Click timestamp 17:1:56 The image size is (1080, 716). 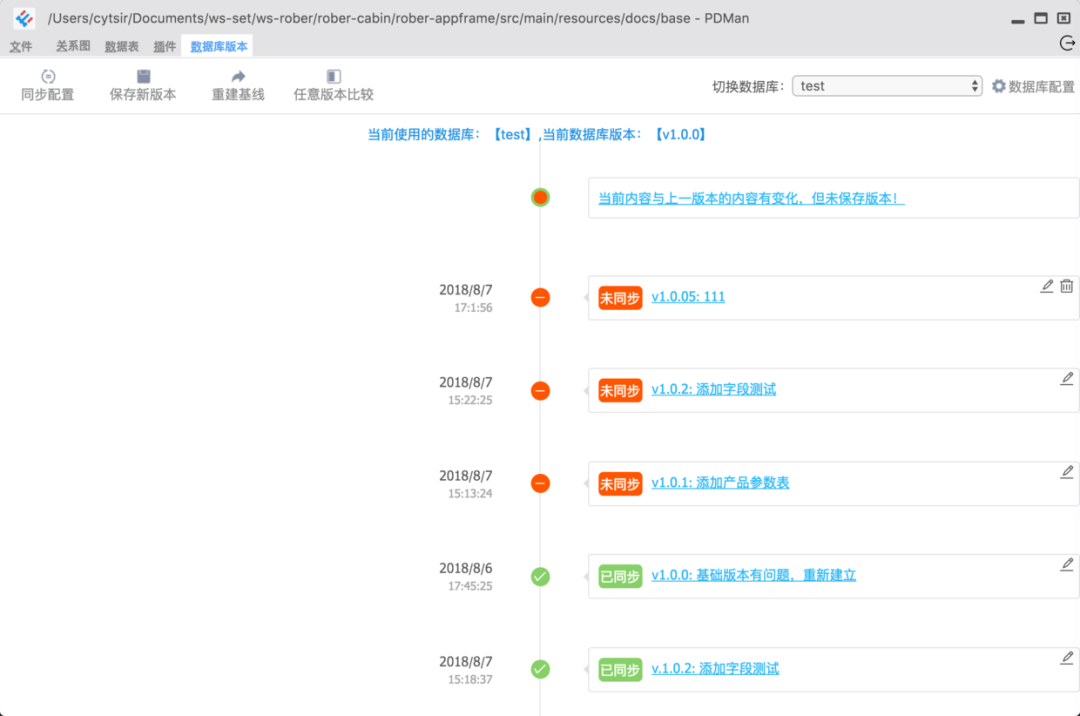point(473,308)
